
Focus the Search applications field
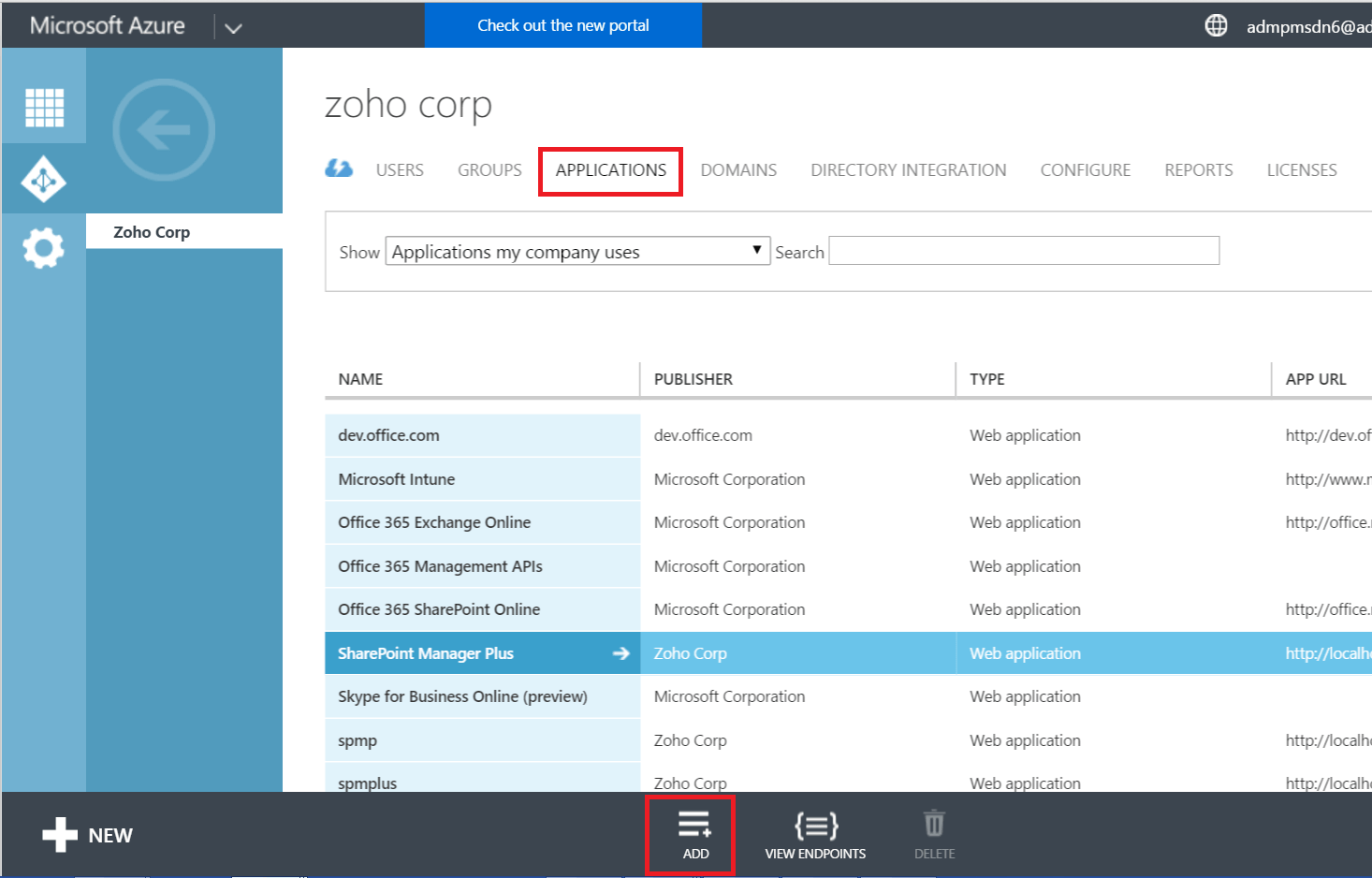point(1024,251)
